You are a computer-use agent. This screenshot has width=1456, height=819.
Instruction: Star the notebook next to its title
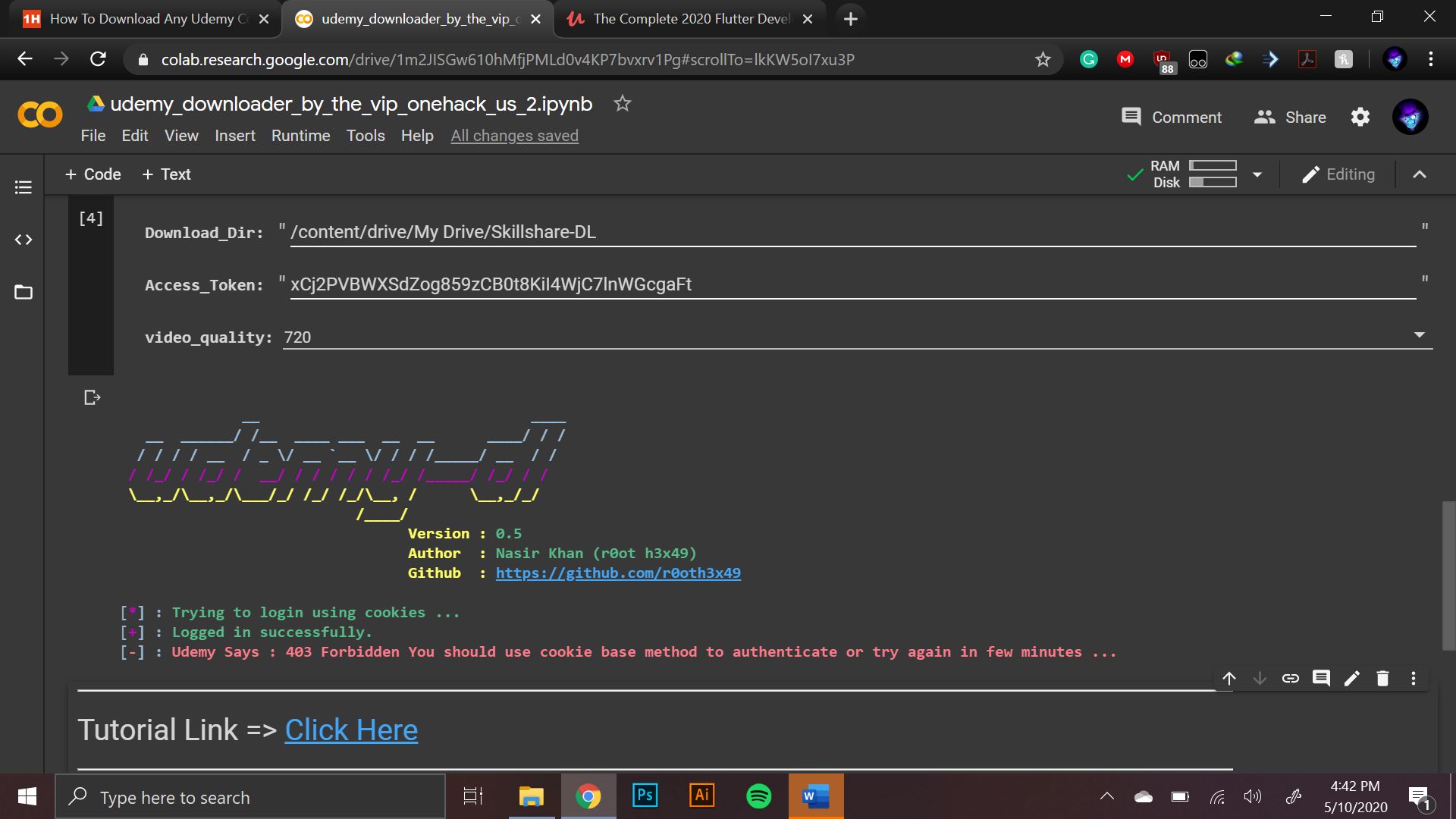622,103
